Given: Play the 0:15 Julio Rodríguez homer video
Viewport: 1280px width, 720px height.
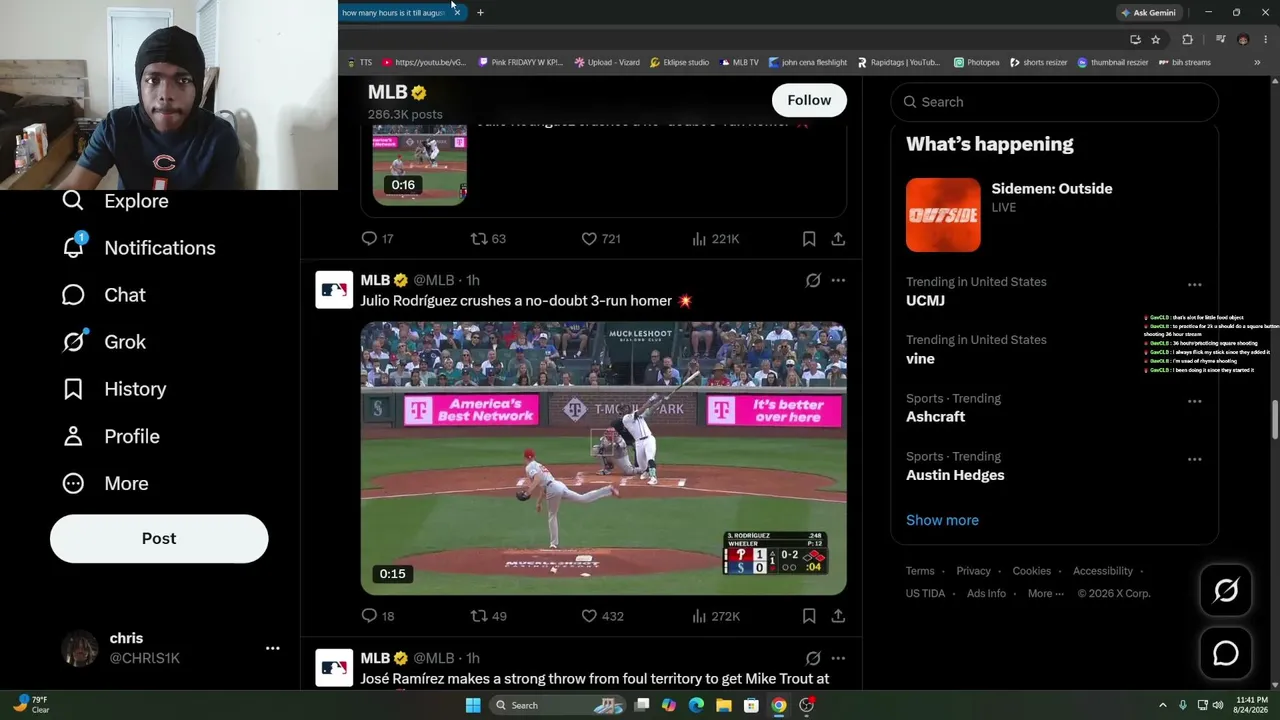Looking at the screenshot, I should (603, 458).
